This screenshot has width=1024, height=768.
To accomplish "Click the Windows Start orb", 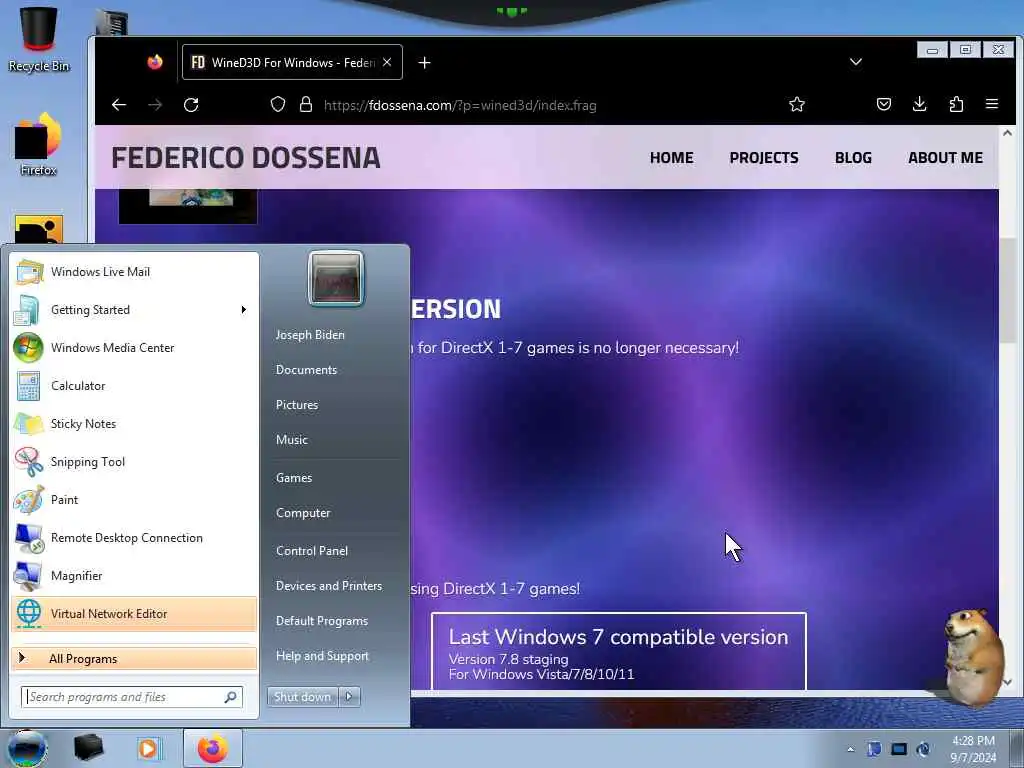I will pos(27,748).
